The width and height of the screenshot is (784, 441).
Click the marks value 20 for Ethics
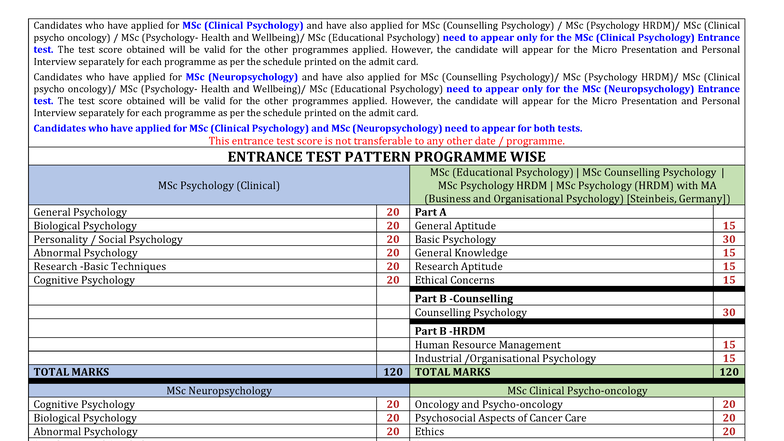[x=729, y=432]
